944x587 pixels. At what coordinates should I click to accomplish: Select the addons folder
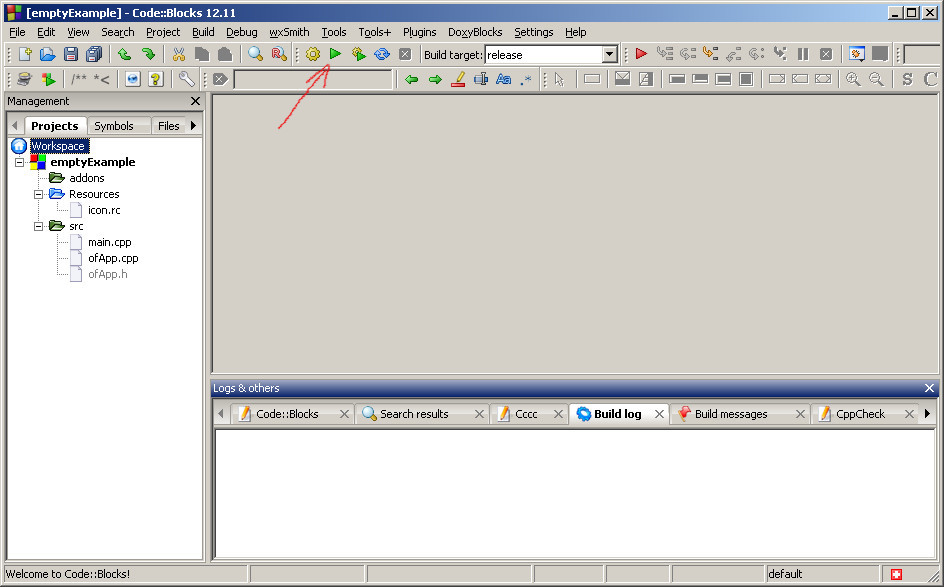(x=87, y=178)
